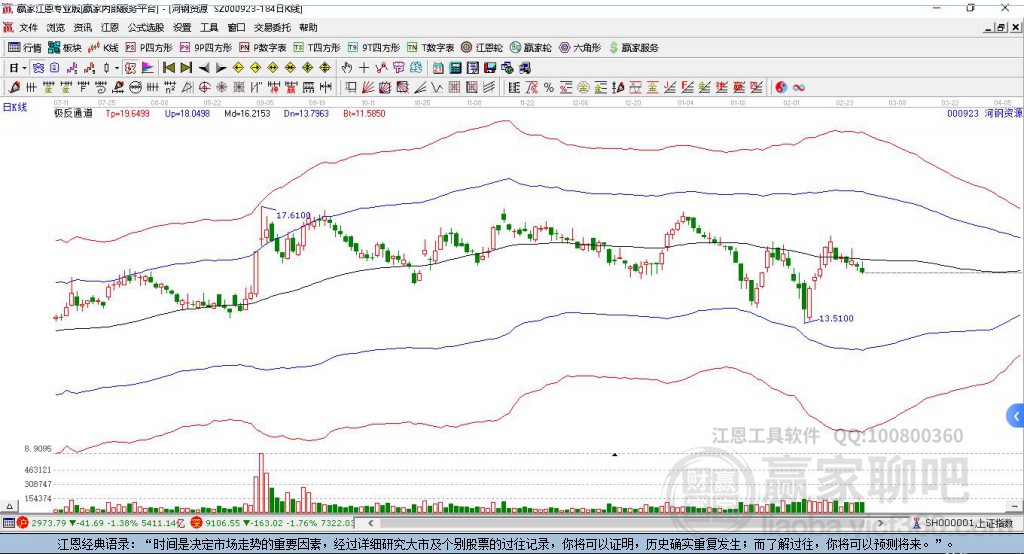Open the 交易委托 menu
The image size is (1024, 554).
pos(272,27)
